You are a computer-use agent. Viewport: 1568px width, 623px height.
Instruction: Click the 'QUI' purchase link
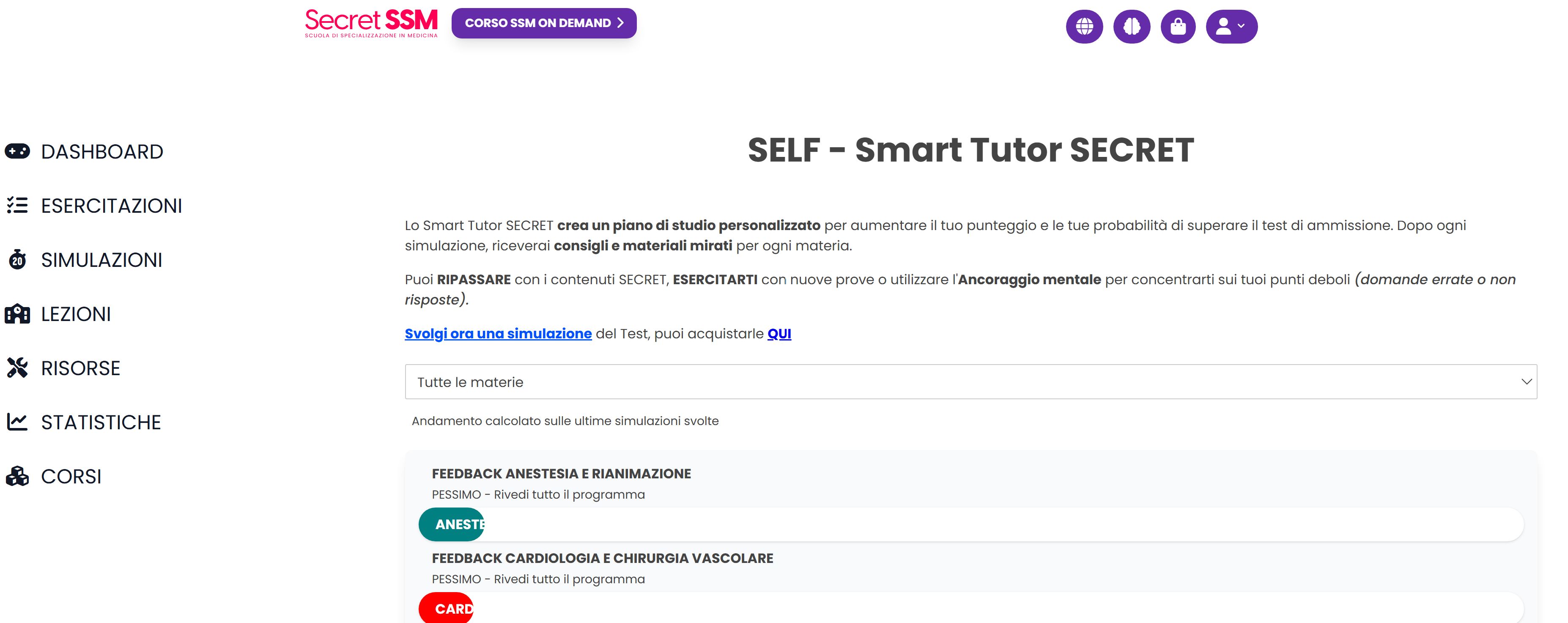pos(779,334)
